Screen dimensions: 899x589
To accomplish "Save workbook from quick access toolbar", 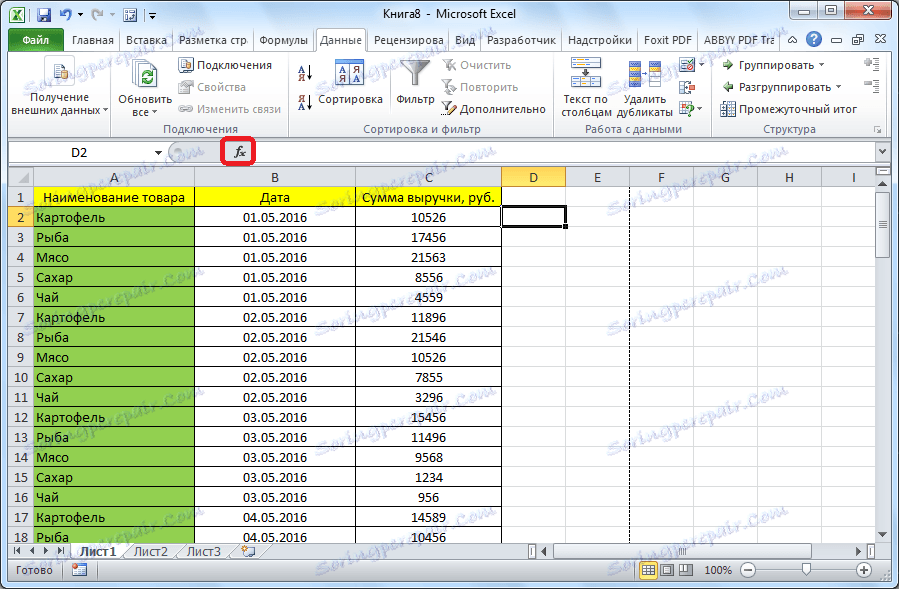I will [44, 14].
